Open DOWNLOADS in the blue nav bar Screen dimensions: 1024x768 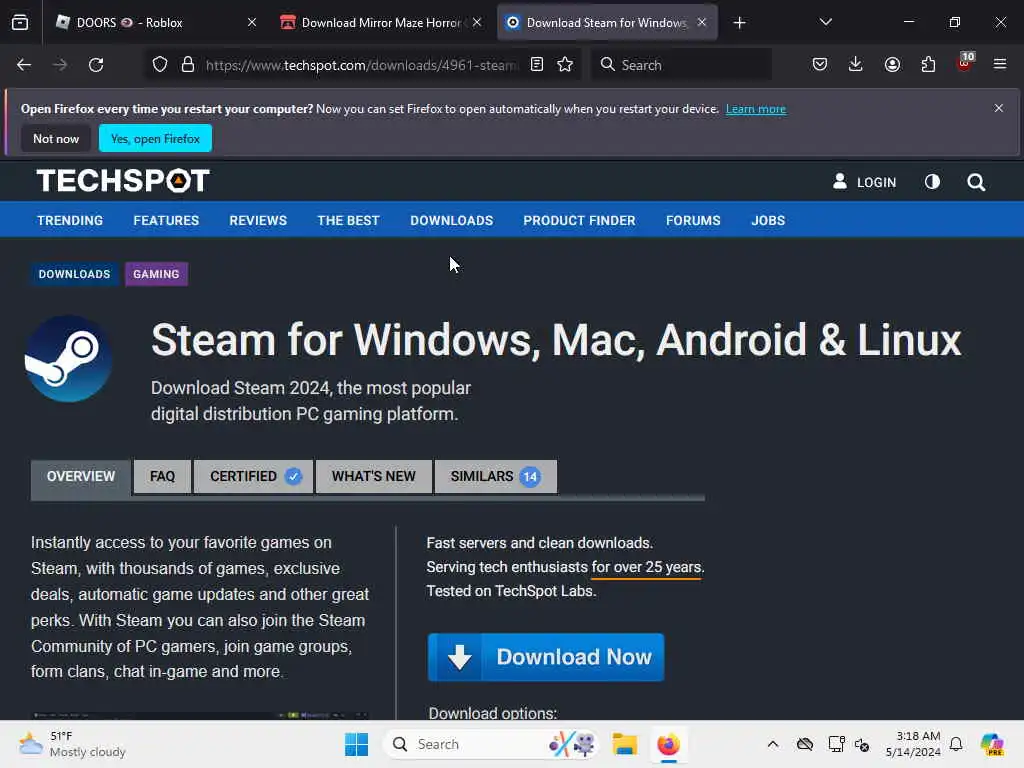pos(452,221)
